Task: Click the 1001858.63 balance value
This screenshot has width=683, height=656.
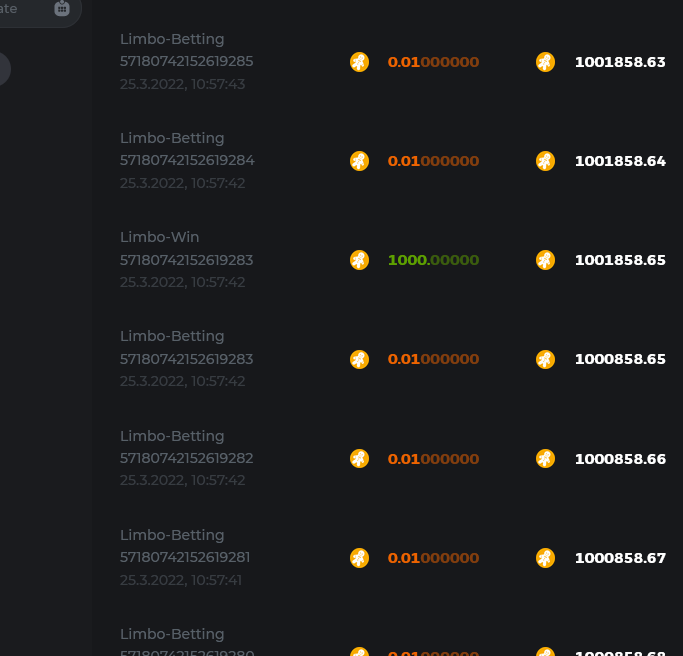Action: 620,62
